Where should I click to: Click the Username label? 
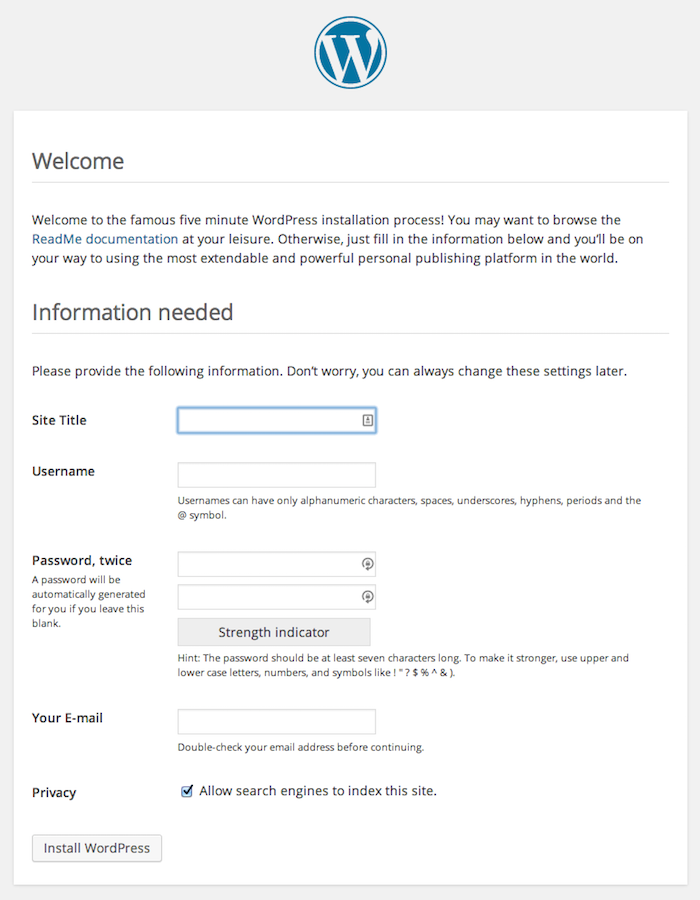(63, 471)
